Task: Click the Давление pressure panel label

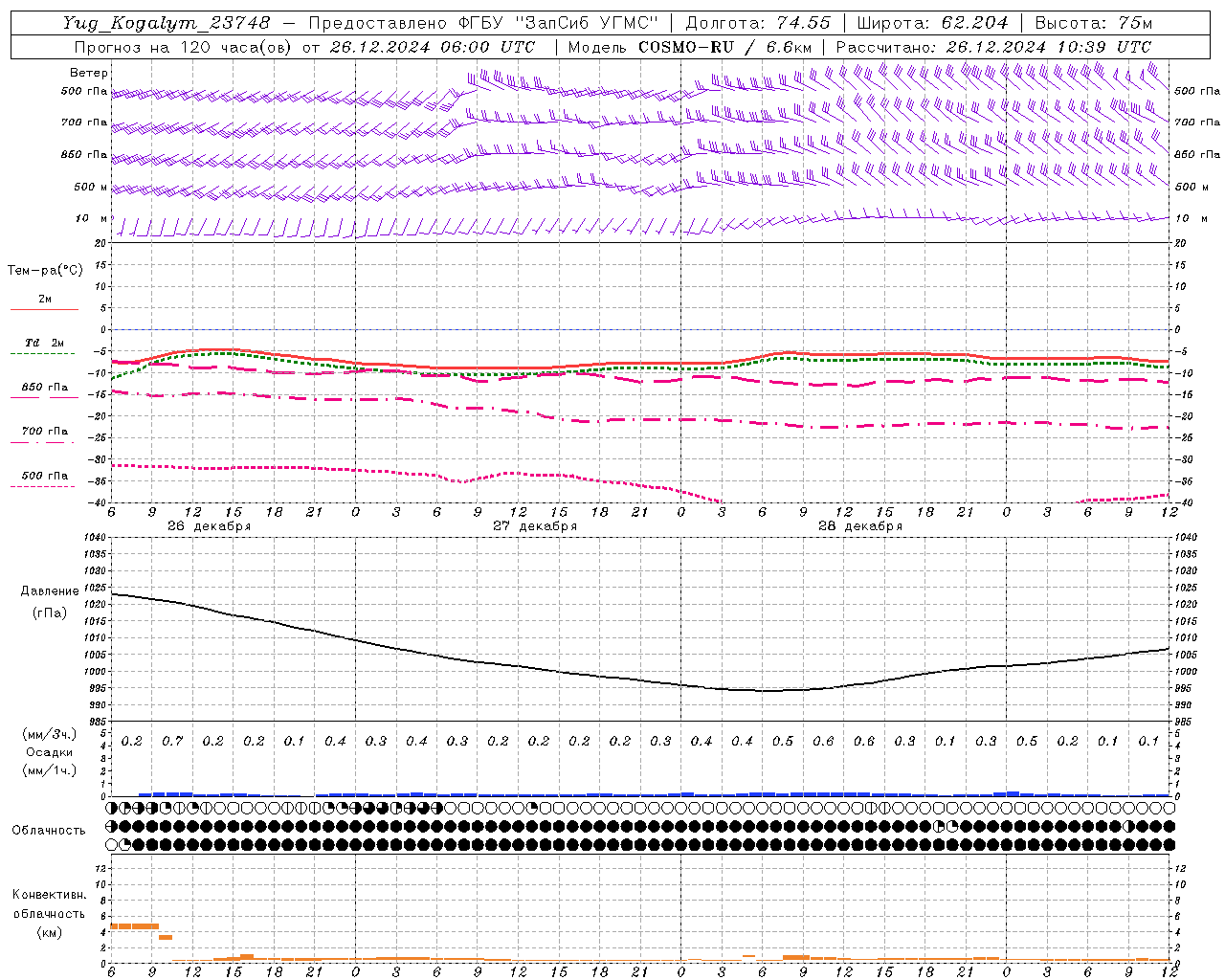Action: (x=50, y=591)
